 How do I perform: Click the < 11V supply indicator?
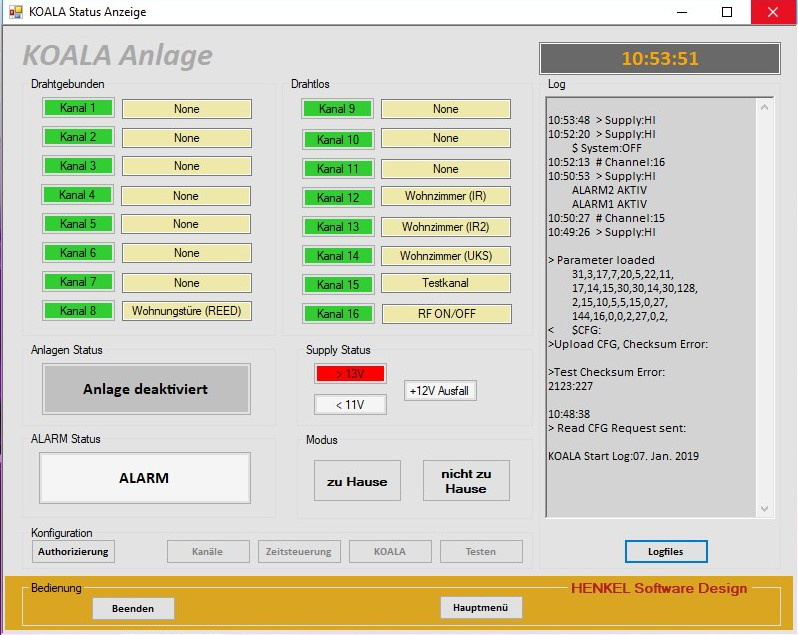point(350,405)
